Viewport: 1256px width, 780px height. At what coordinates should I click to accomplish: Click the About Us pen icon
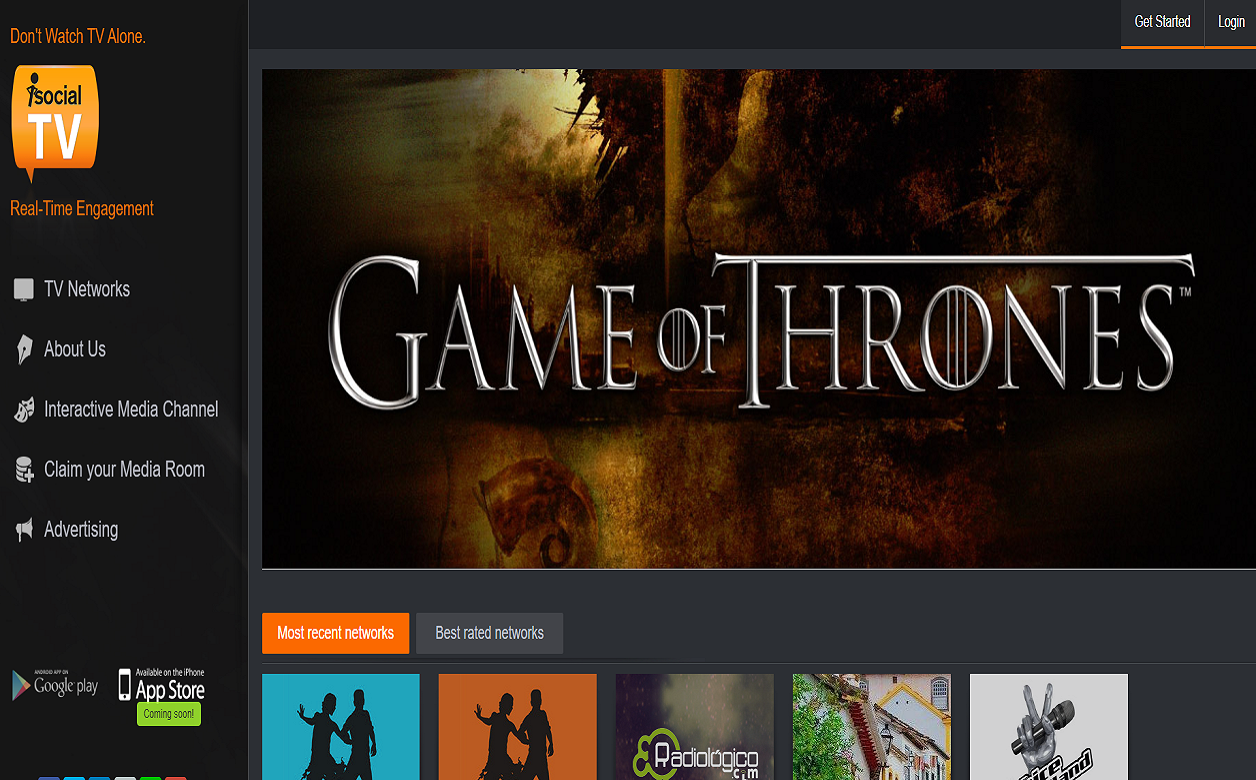pos(24,349)
